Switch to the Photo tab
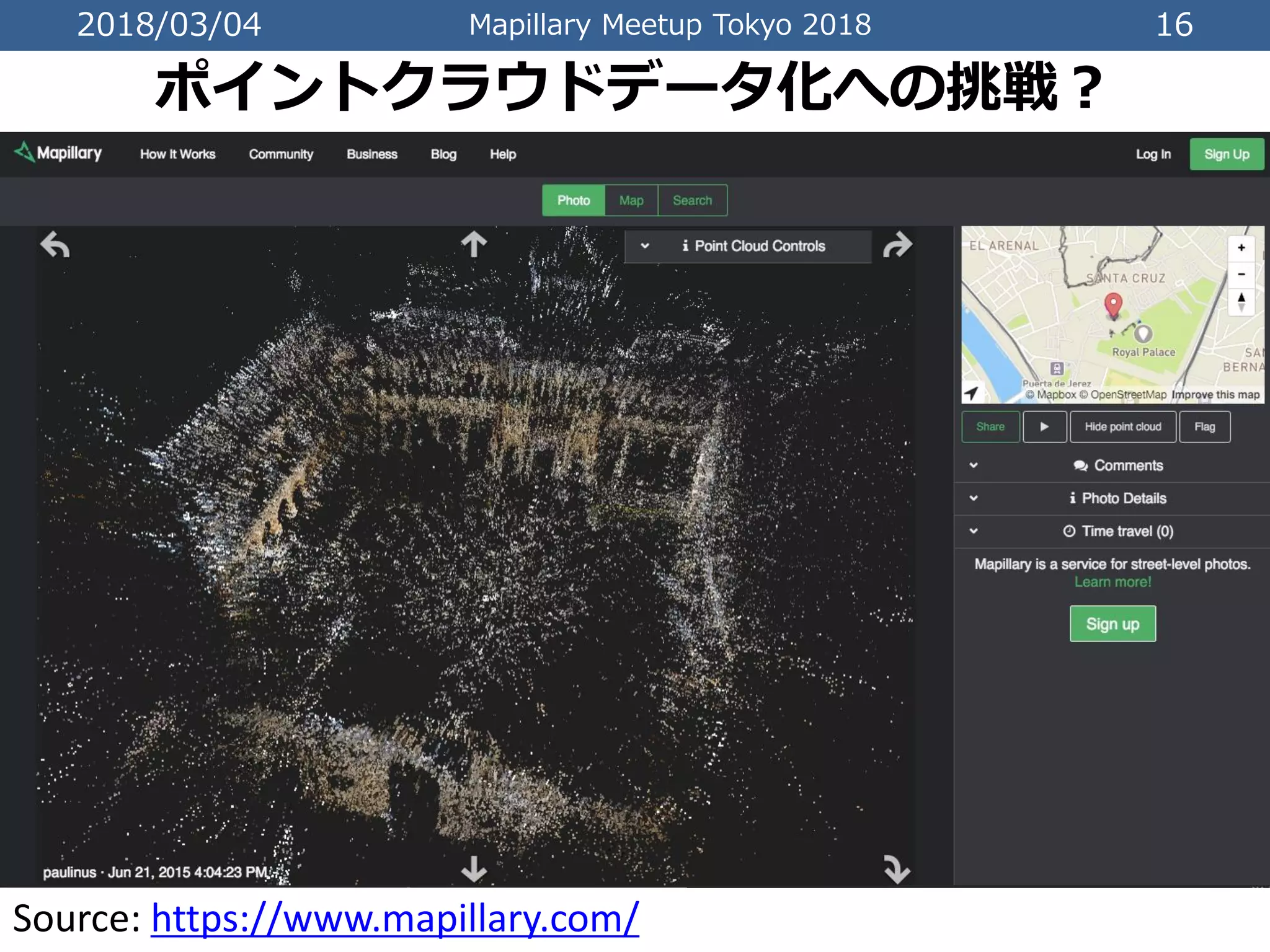The image size is (1270, 952). tap(574, 200)
